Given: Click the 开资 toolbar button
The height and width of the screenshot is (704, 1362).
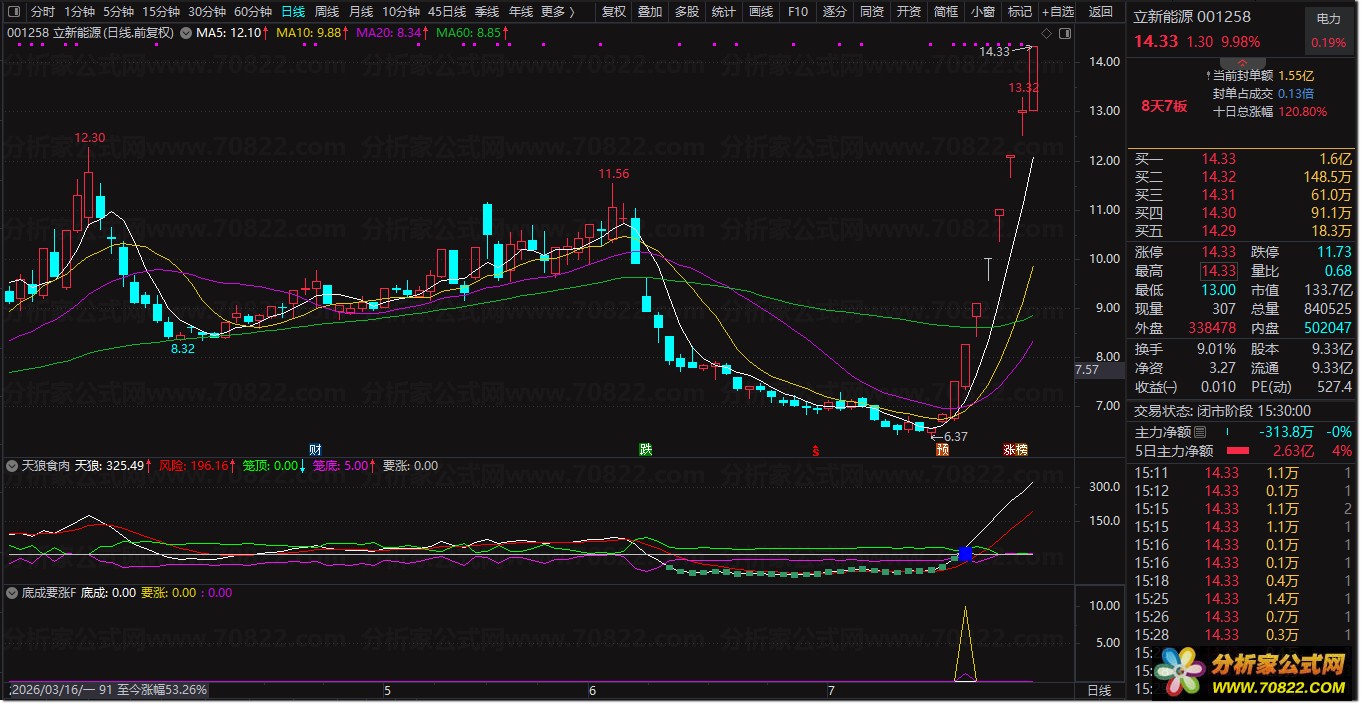Looking at the screenshot, I should [x=909, y=13].
